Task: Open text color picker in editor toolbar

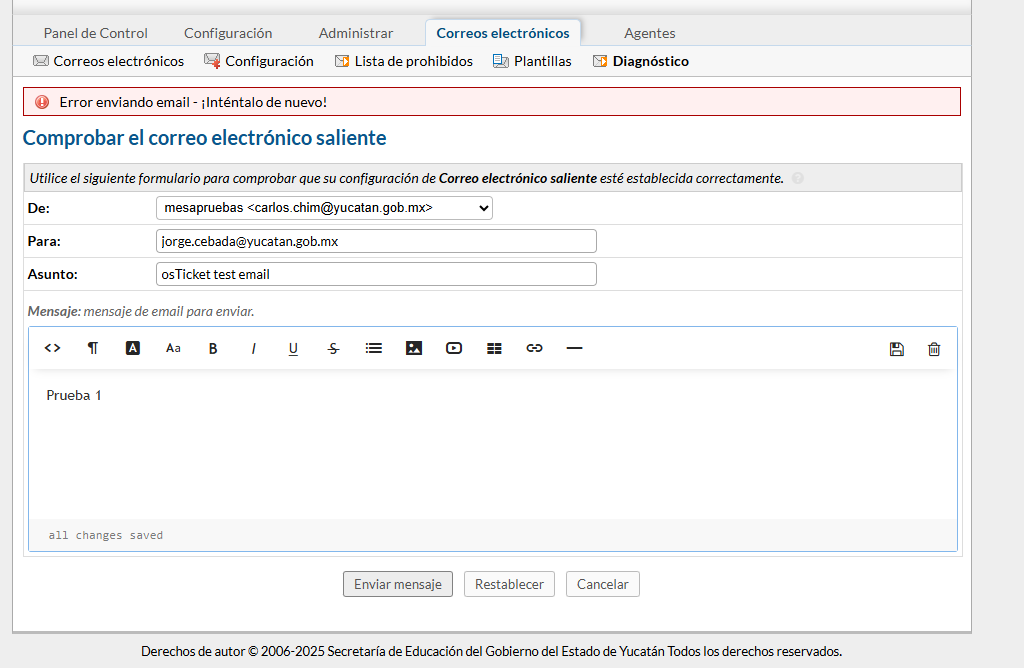Action: (133, 348)
